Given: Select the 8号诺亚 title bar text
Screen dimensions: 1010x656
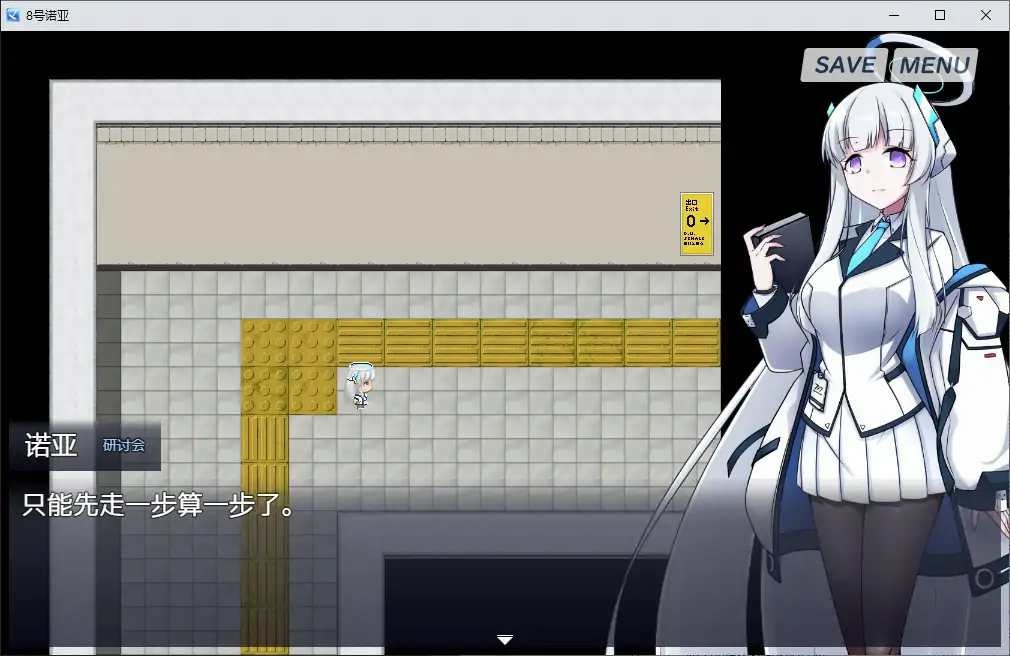Looking at the screenshot, I should tap(50, 15).
